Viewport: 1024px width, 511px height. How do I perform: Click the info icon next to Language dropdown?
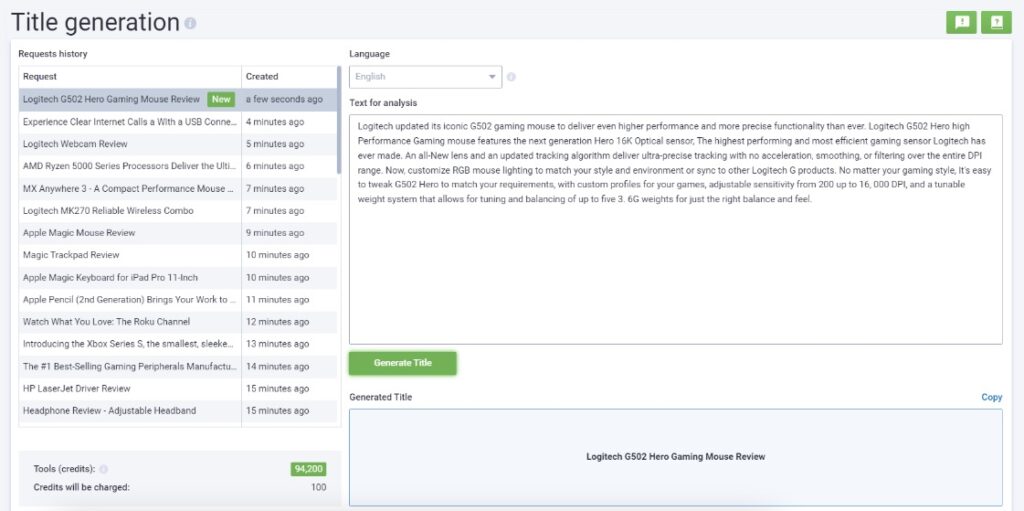[511, 77]
